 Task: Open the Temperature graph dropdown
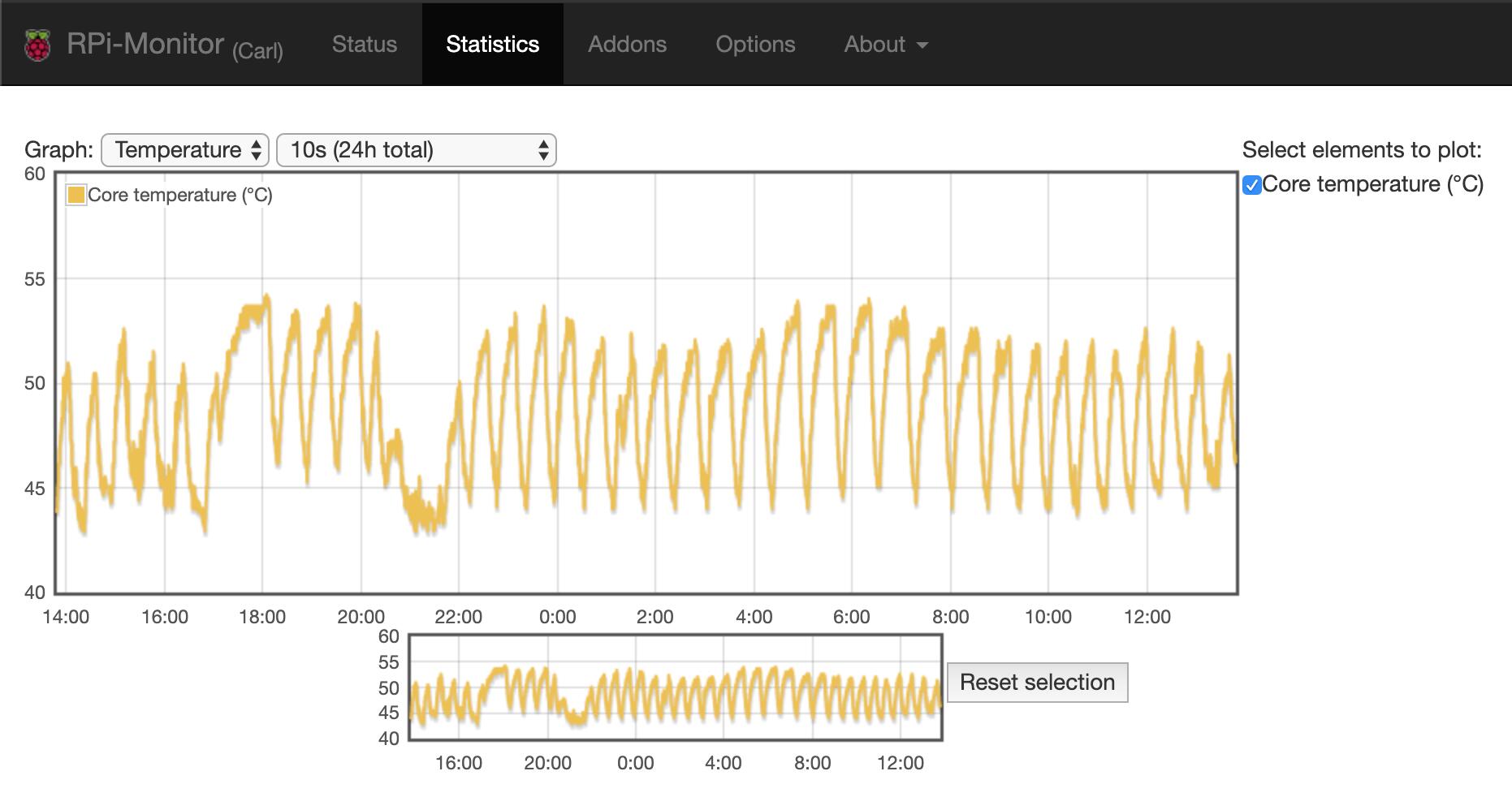185,150
